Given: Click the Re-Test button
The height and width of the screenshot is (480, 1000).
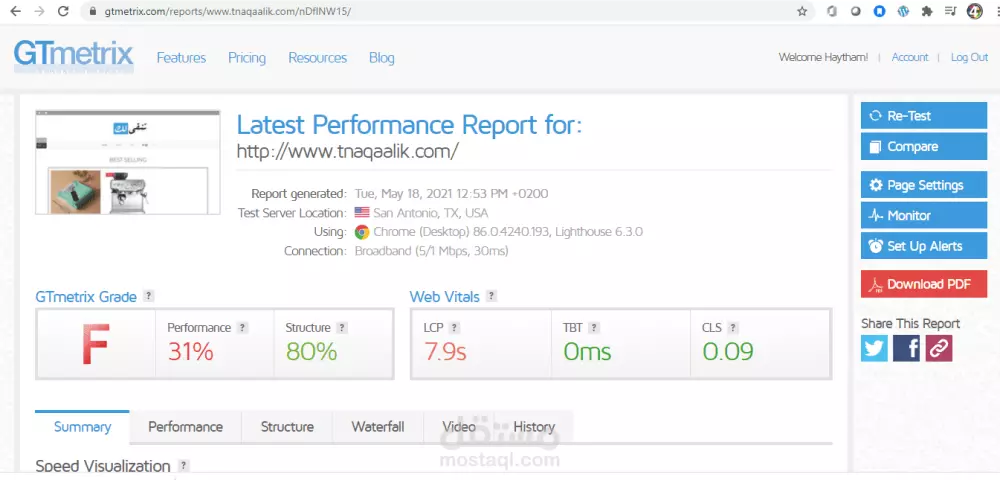Looking at the screenshot, I should coord(923,116).
